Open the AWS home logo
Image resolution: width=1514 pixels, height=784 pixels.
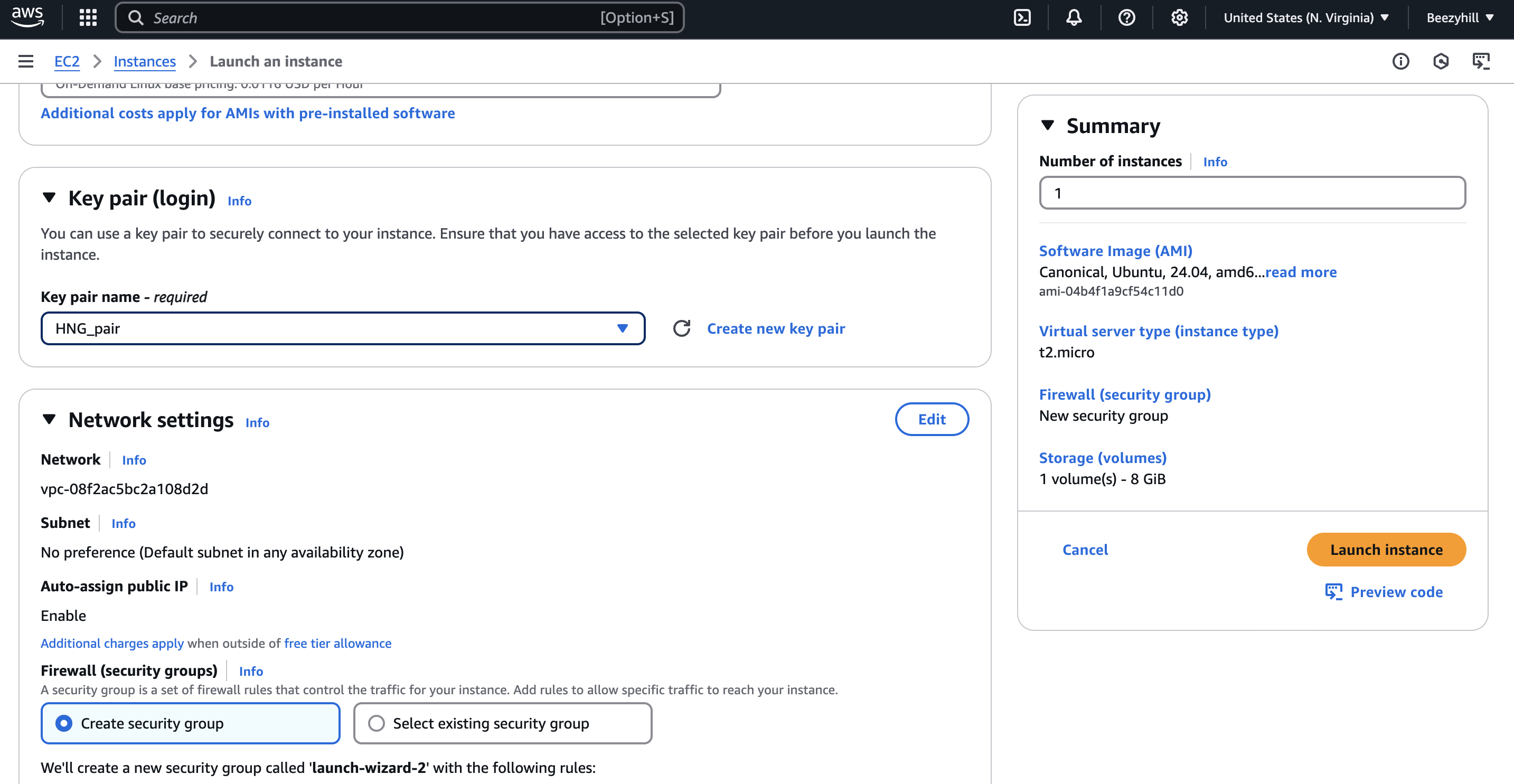tap(27, 17)
